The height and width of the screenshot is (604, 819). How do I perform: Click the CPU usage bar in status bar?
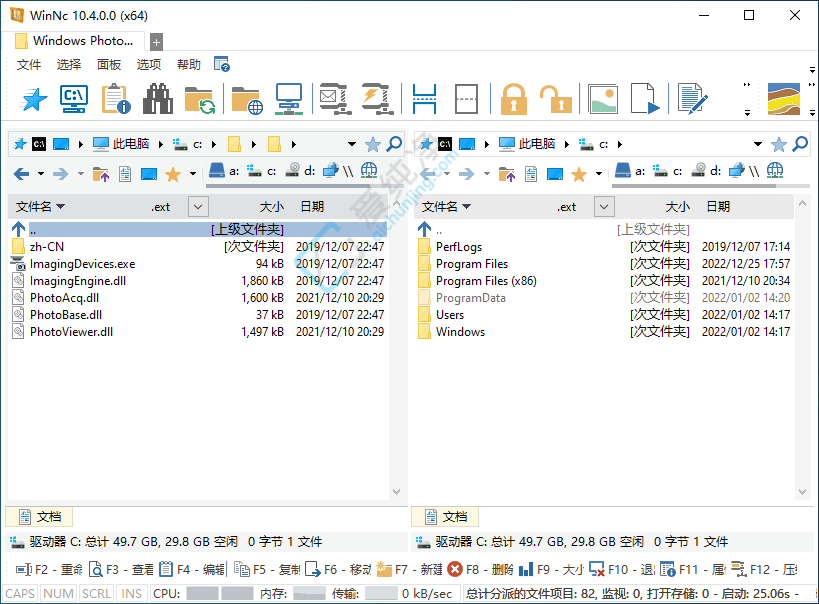point(219,594)
